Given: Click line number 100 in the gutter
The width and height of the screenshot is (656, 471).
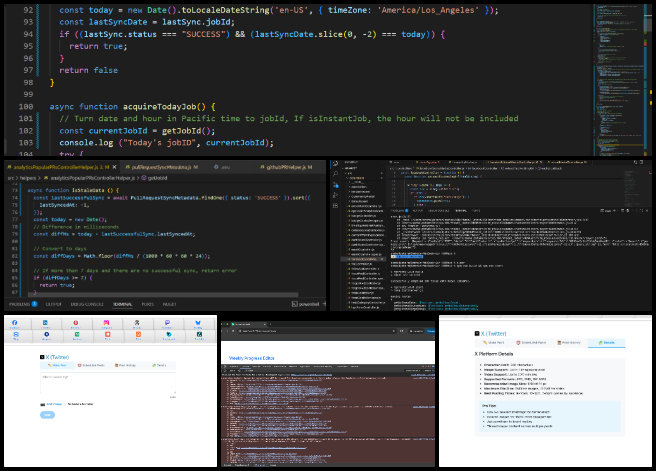Looking at the screenshot, I should click(26, 107).
